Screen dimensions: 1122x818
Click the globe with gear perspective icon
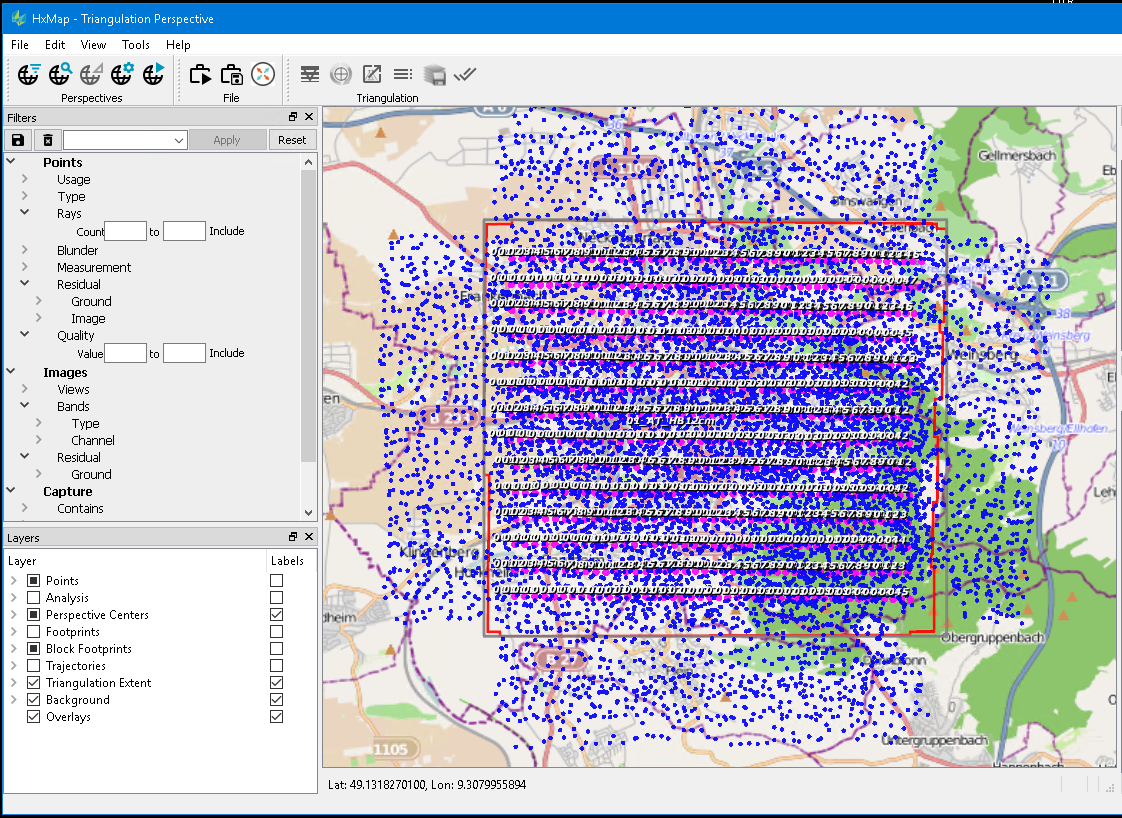coord(122,74)
